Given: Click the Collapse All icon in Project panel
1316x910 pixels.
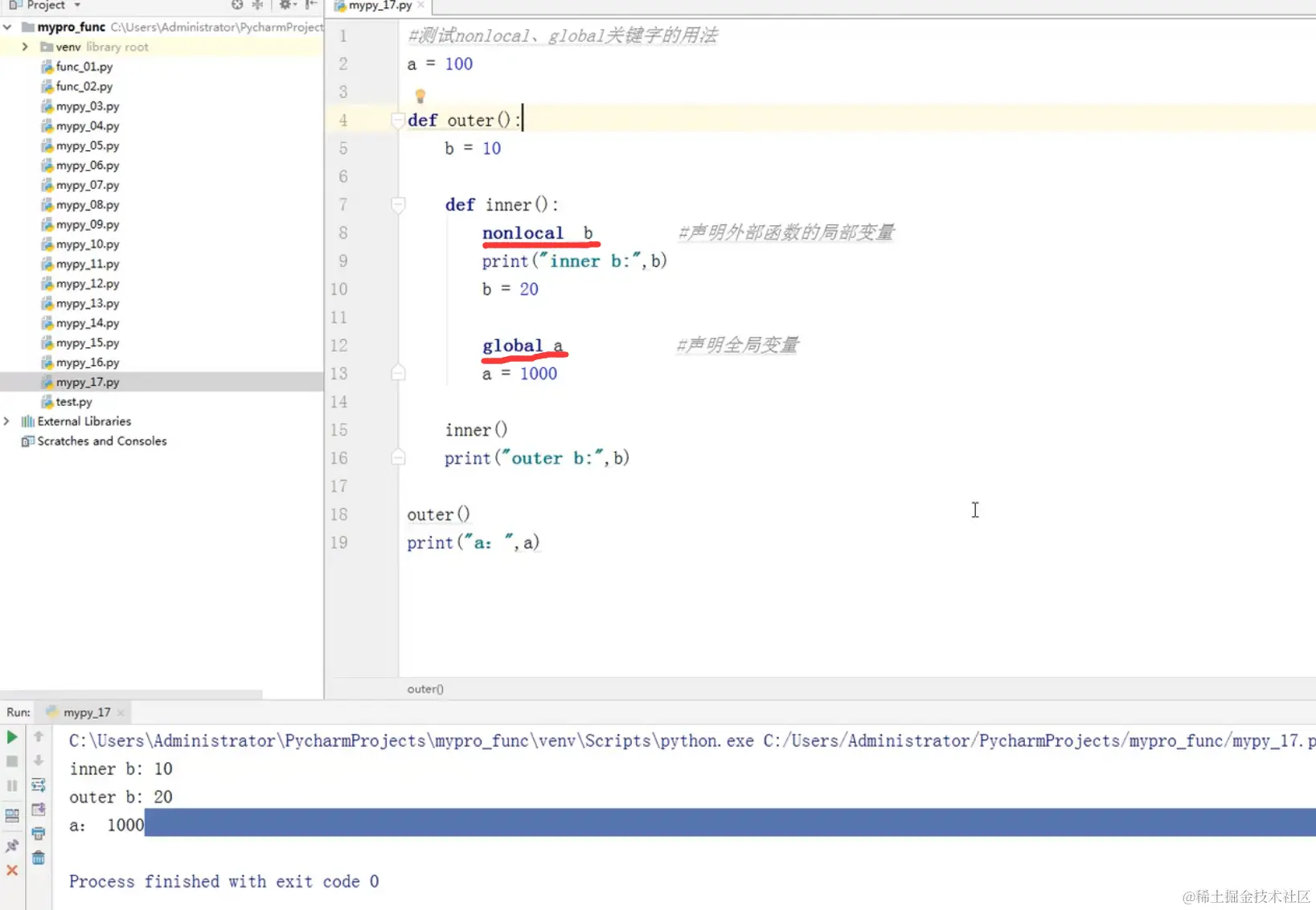Looking at the screenshot, I should (258, 5).
